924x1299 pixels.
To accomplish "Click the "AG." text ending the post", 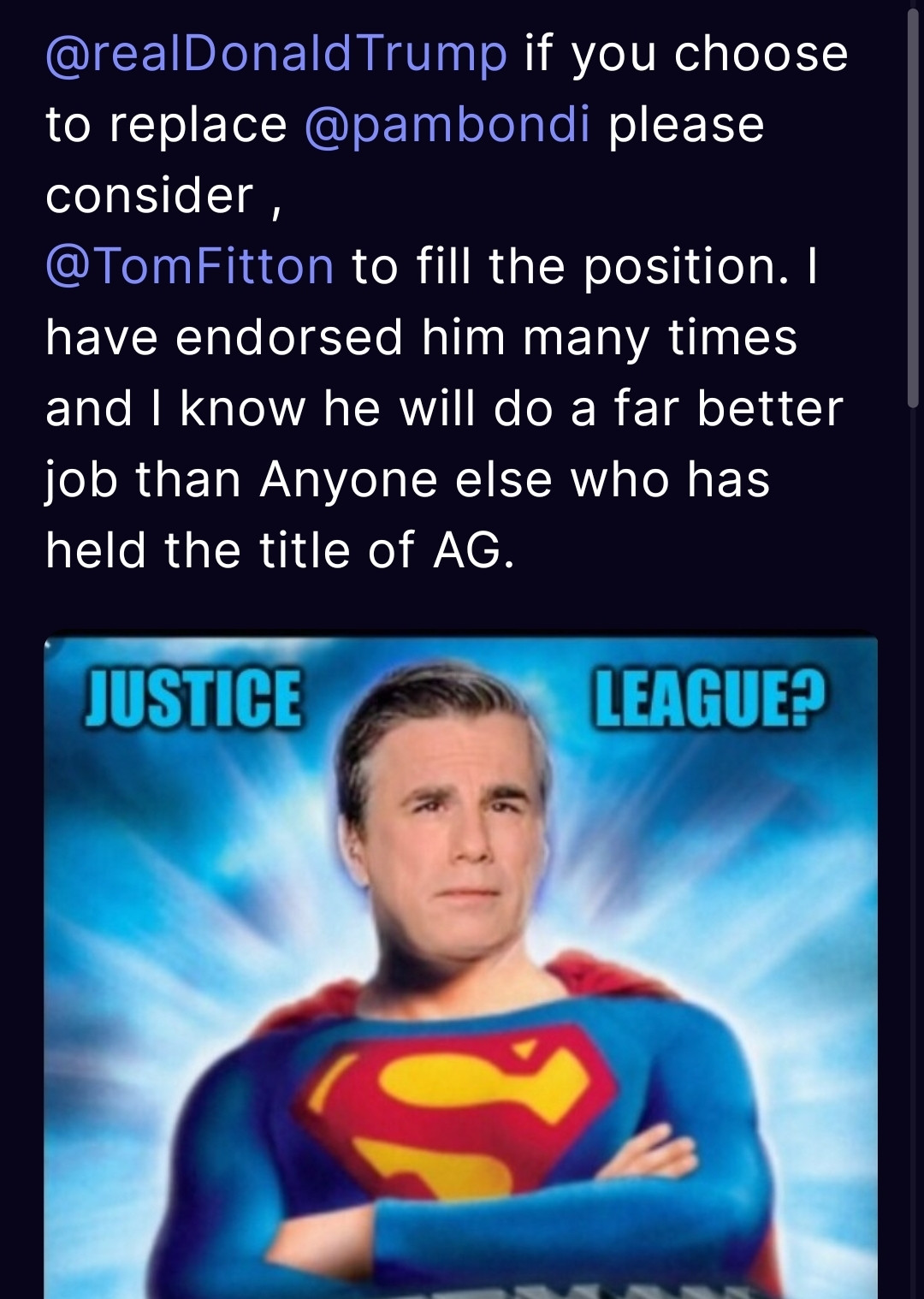I will point(474,550).
